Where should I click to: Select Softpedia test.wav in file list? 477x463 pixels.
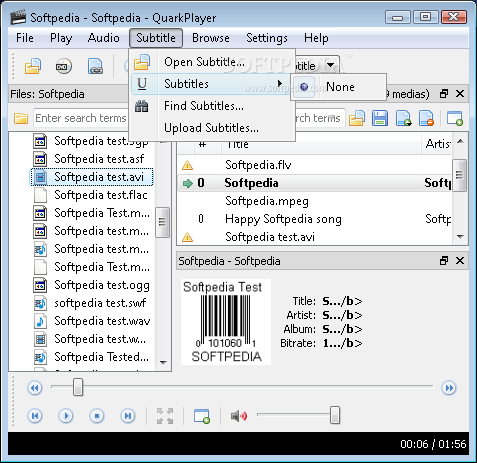pos(102,321)
